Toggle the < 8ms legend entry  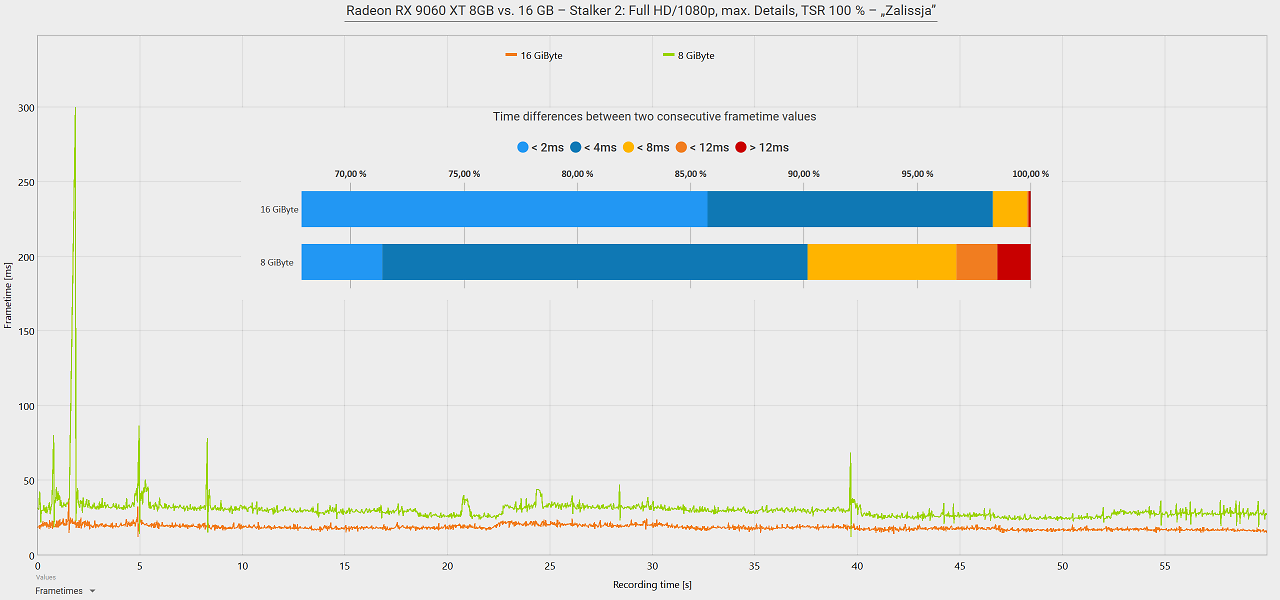click(646, 147)
